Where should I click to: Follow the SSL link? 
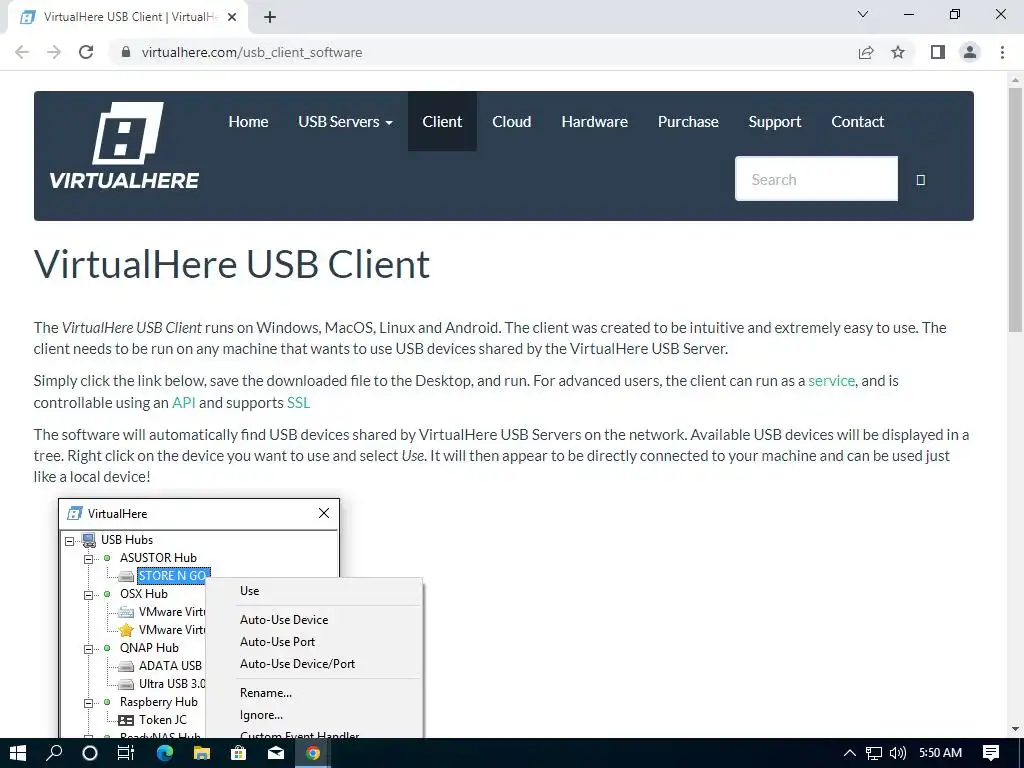point(298,402)
